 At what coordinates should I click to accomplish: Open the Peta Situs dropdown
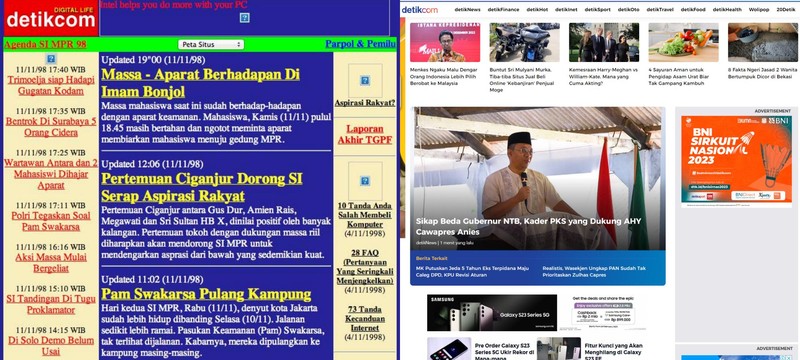[x=211, y=44]
